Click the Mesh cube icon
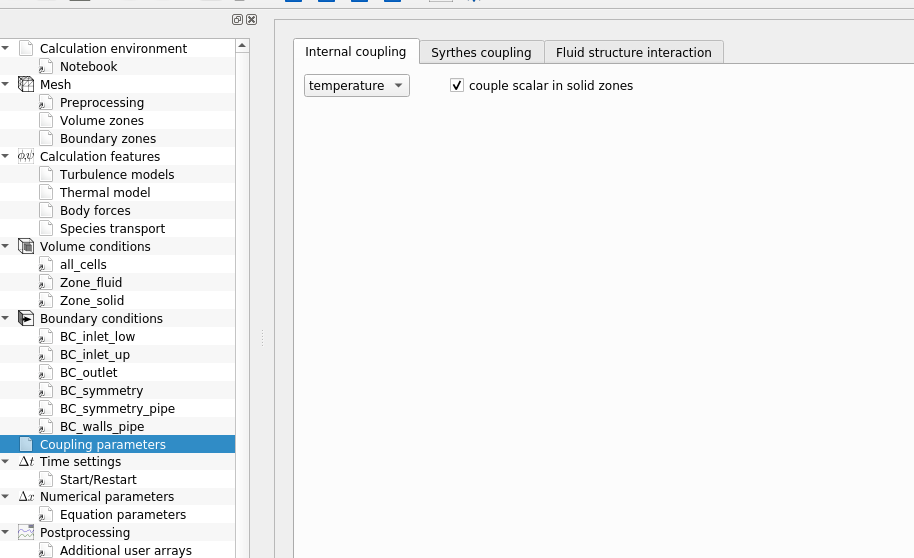The image size is (914, 558). [x=26, y=85]
